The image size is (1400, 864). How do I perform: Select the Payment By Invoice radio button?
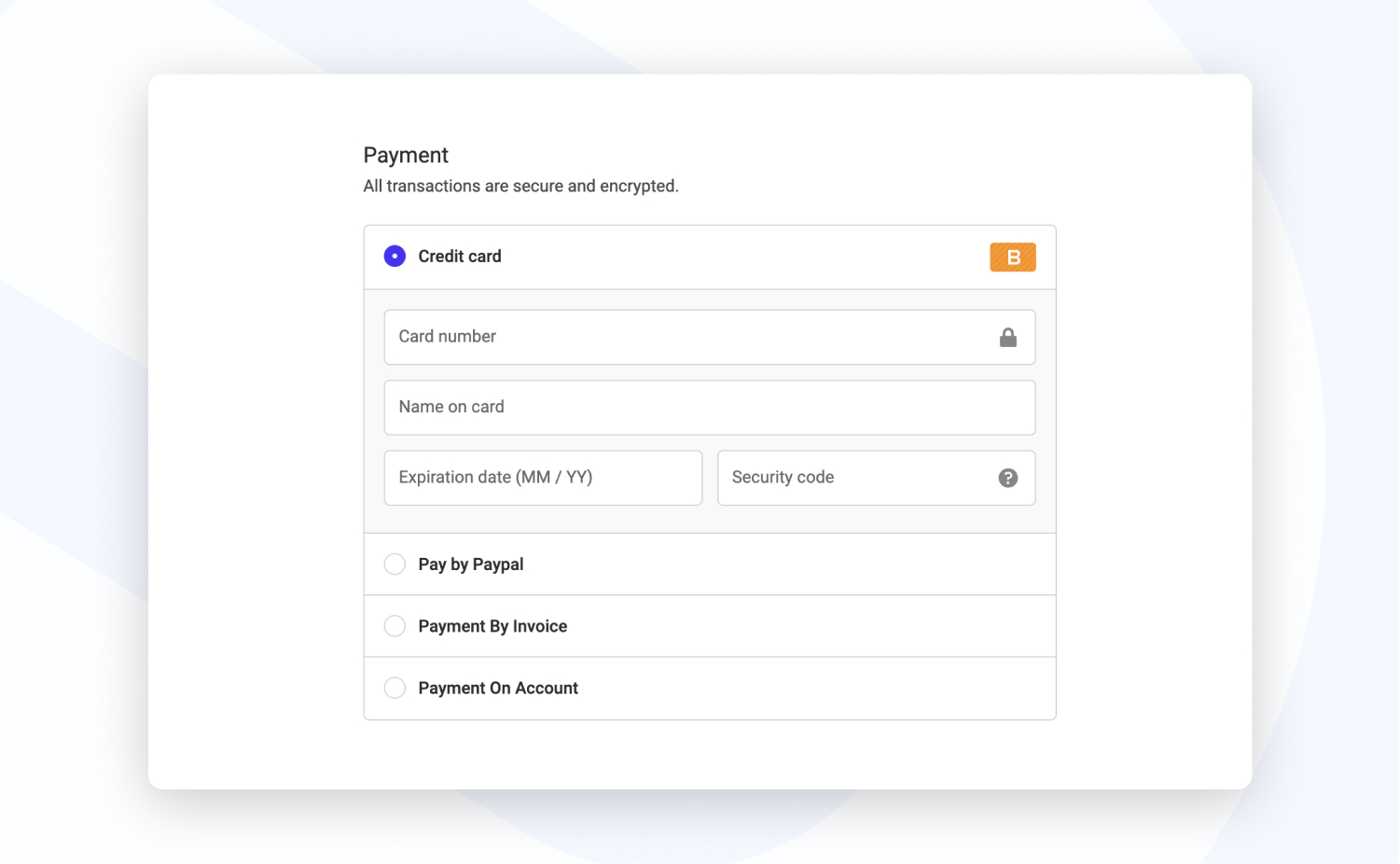pos(395,626)
